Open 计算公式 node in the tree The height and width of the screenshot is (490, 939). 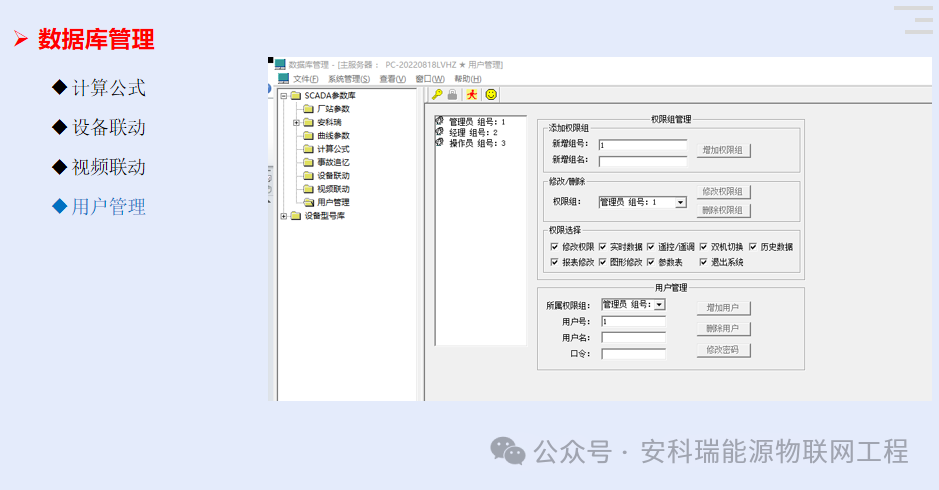click(x=333, y=149)
